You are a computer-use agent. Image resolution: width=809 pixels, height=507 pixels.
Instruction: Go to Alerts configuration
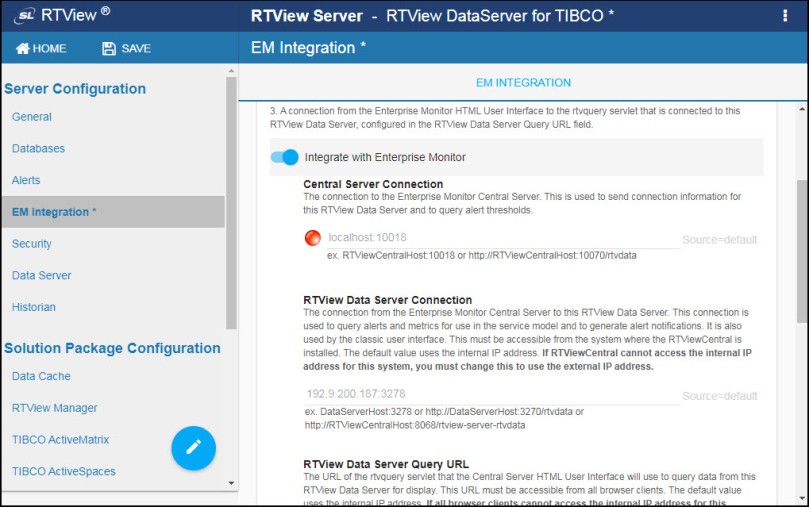[26, 180]
